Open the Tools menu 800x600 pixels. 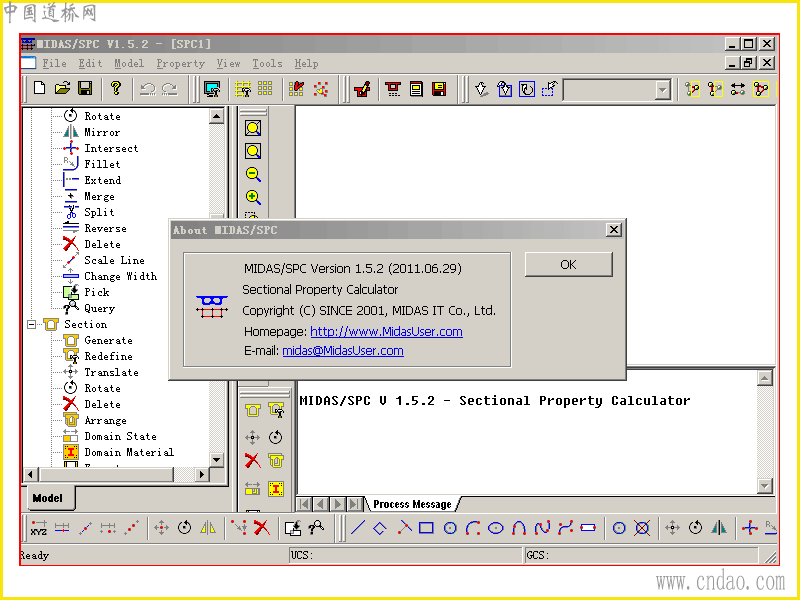click(267, 63)
